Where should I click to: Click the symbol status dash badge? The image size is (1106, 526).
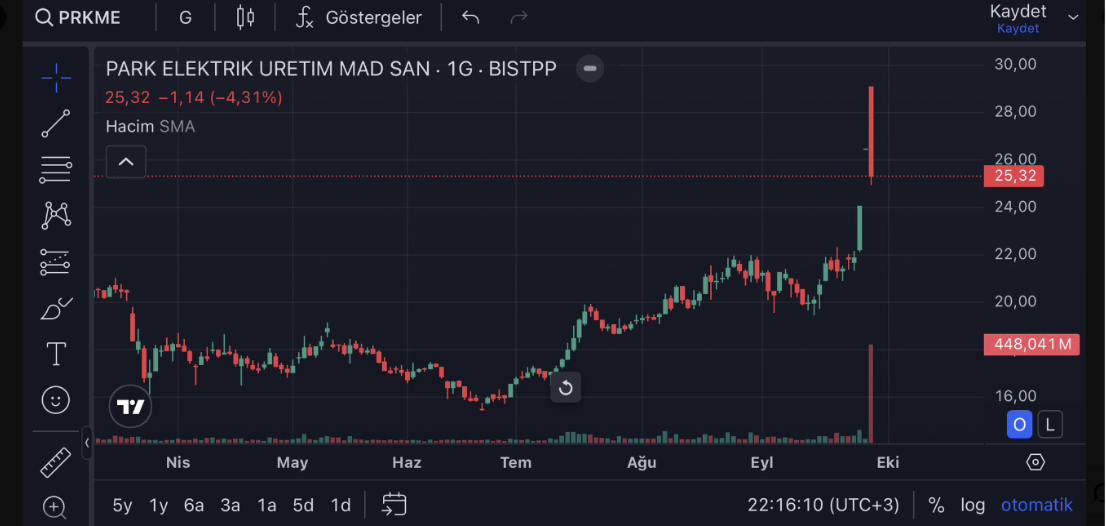[x=590, y=68]
